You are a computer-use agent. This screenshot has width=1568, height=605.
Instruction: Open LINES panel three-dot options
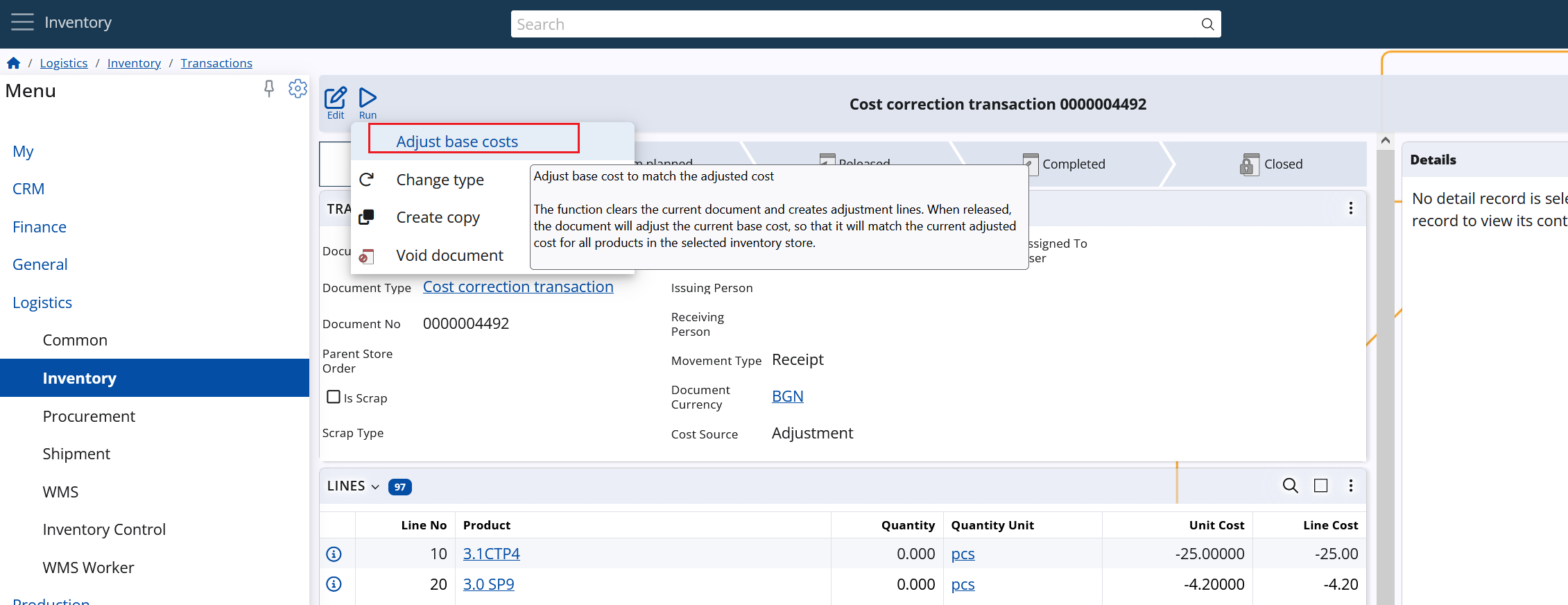[x=1350, y=486]
